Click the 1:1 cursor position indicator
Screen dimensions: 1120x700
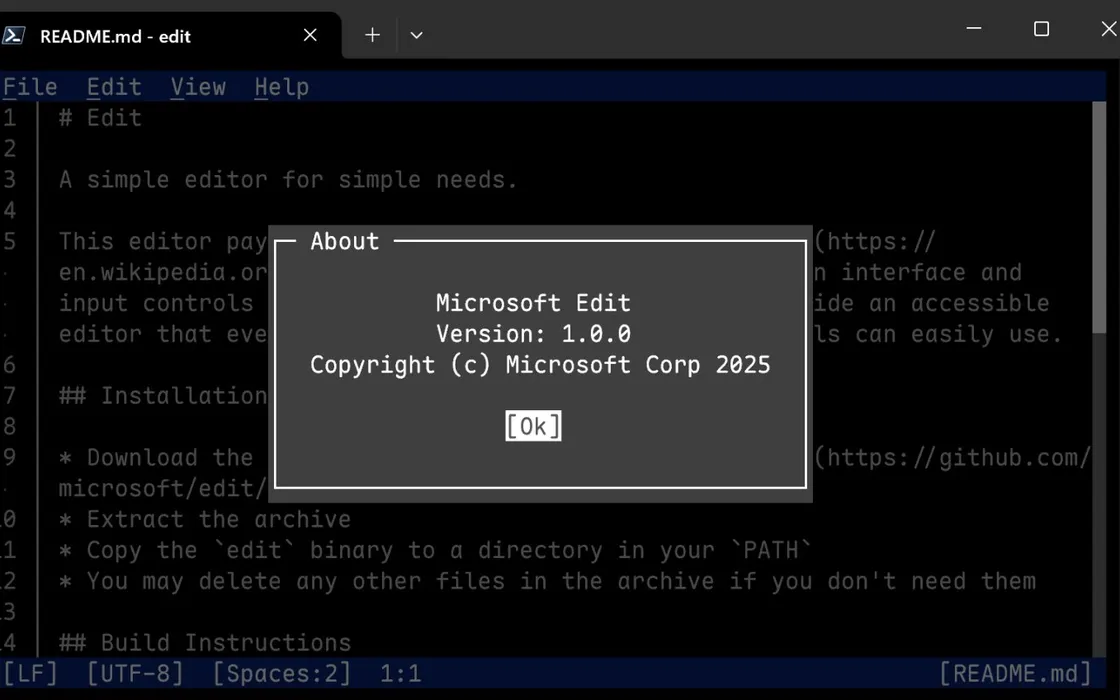tap(400, 674)
